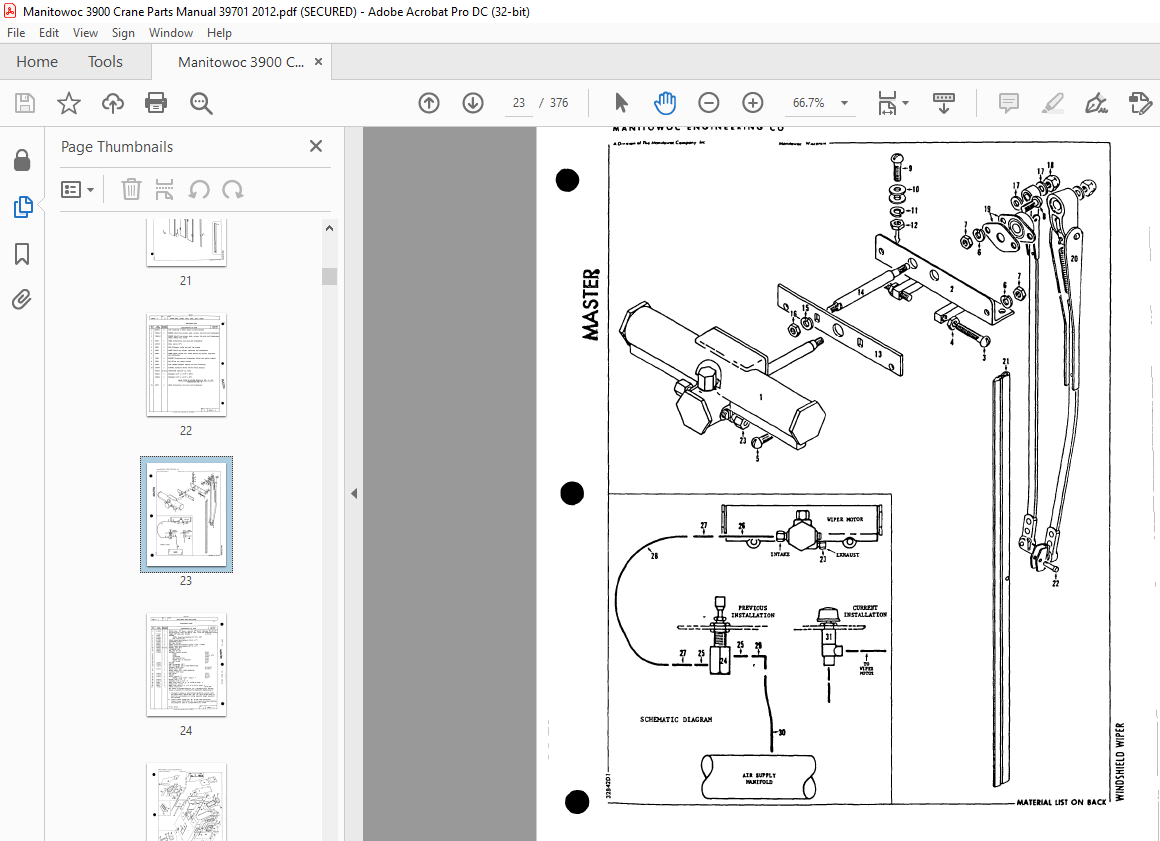This screenshot has width=1160, height=841.
Task: Activate the Hand pan tool
Action: point(665,103)
